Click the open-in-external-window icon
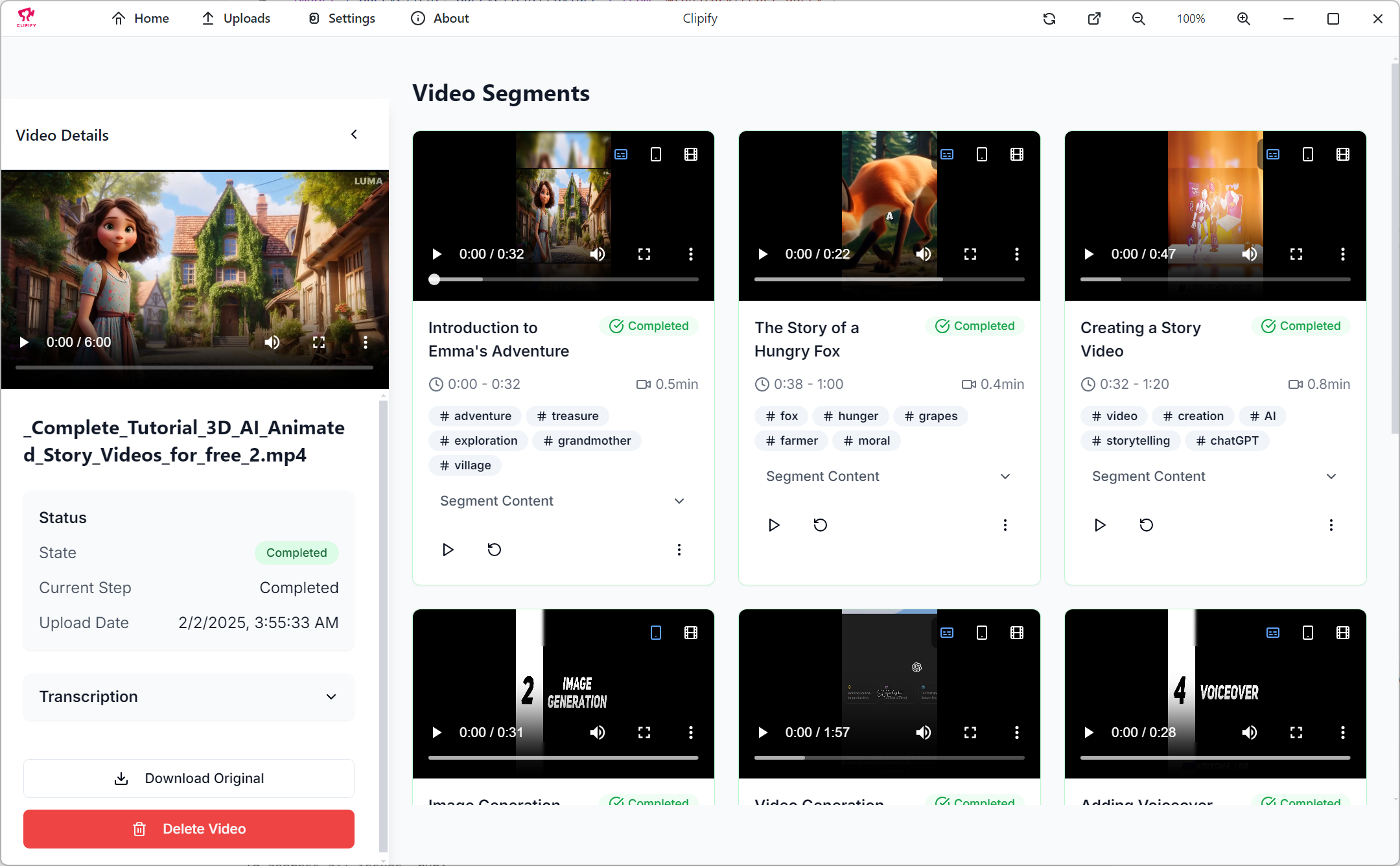Image resolution: width=1400 pixels, height=866 pixels. [1094, 19]
